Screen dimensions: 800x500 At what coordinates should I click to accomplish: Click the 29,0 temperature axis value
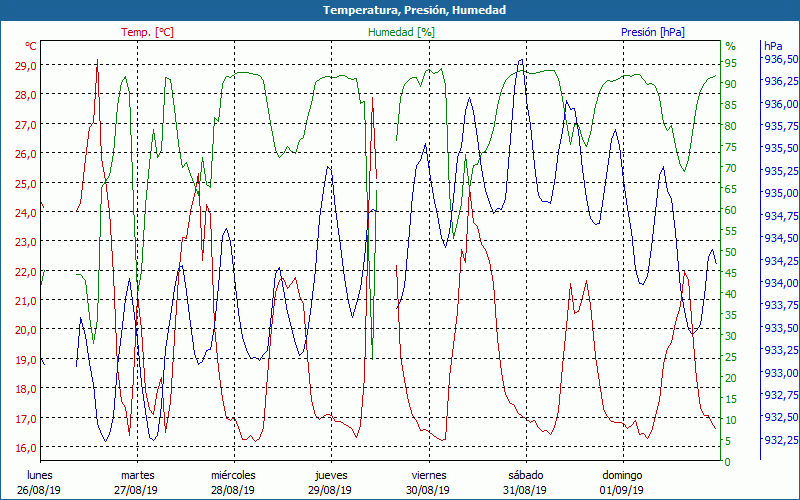[26, 65]
